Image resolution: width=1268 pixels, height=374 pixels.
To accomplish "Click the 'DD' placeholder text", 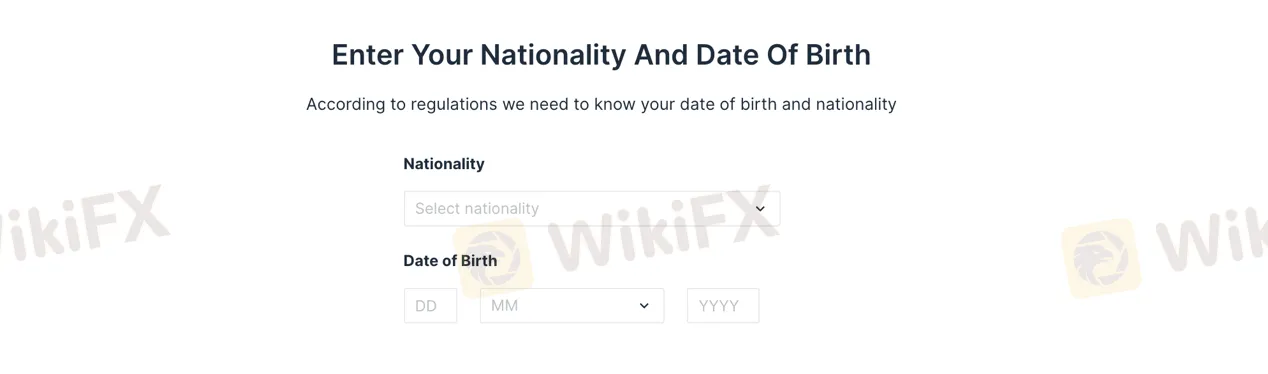I will click(x=426, y=306).
